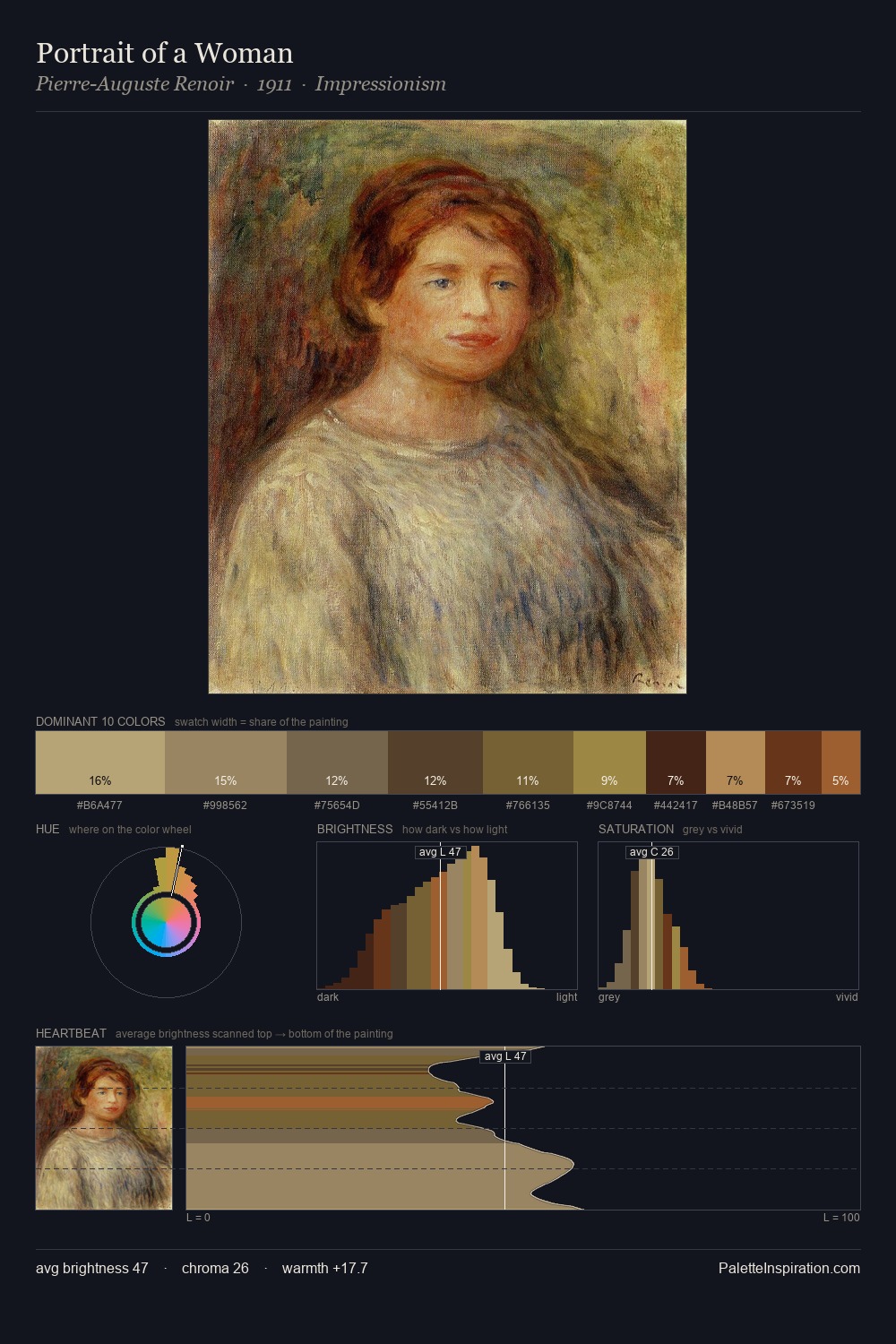Click the rainbow color wheel in Hue chart

tap(166, 922)
